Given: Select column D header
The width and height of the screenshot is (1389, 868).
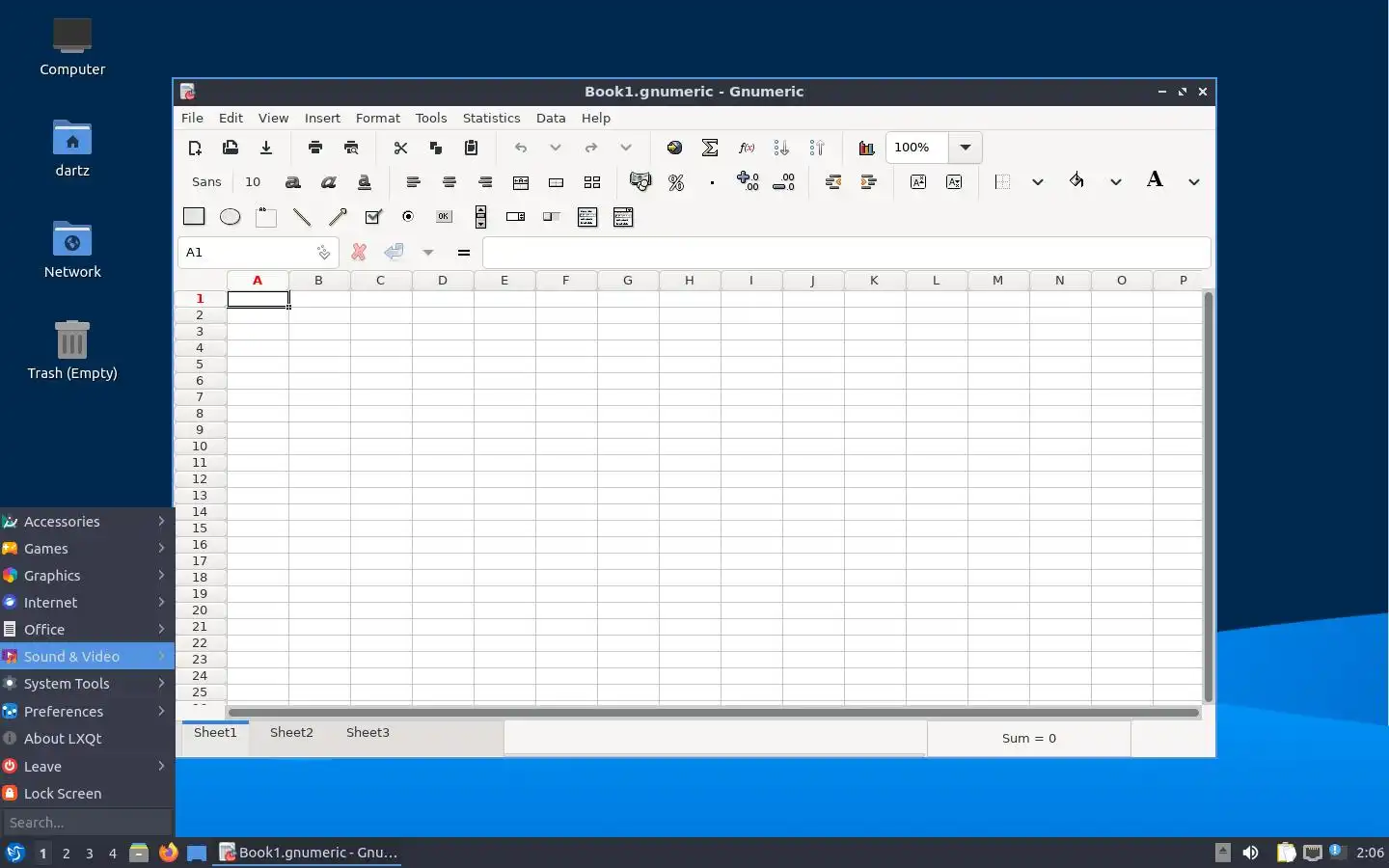Looking at the screenshot, I should (x=443, y=281).
